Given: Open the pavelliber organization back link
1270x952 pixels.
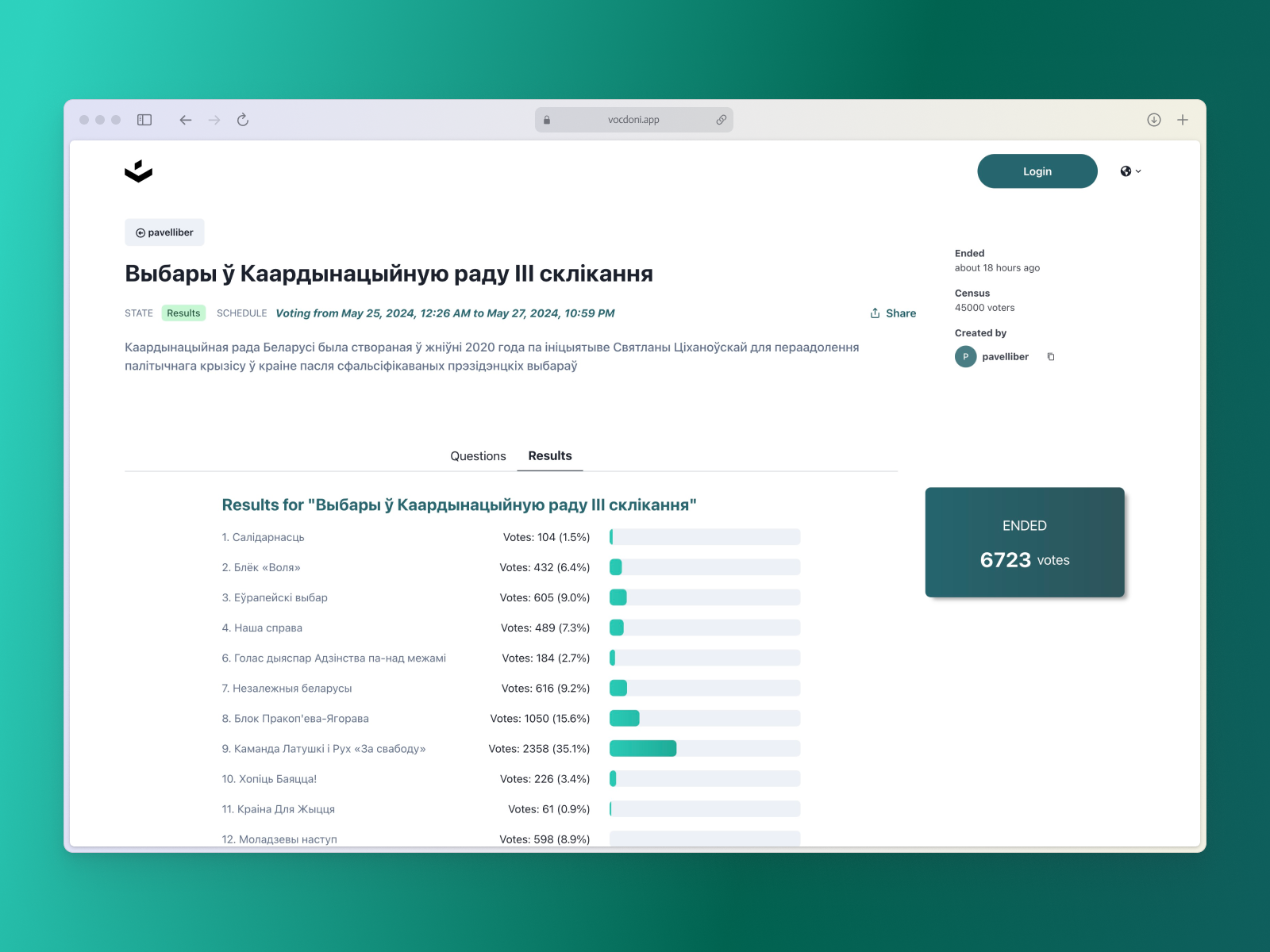Looking at the screenshot, I should click(164, 232).
